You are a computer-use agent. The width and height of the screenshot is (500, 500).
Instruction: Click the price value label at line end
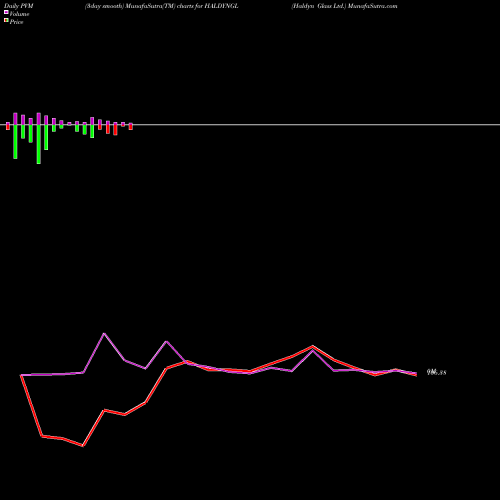pyautogui.click(x=436, y=372)
